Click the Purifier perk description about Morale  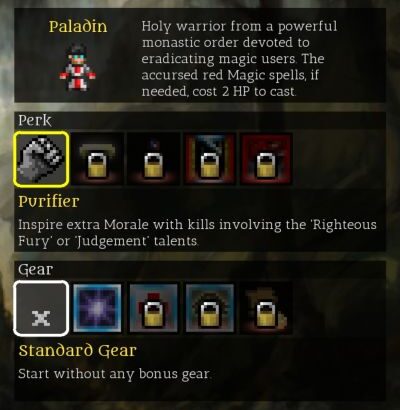[x=197, y=233]
